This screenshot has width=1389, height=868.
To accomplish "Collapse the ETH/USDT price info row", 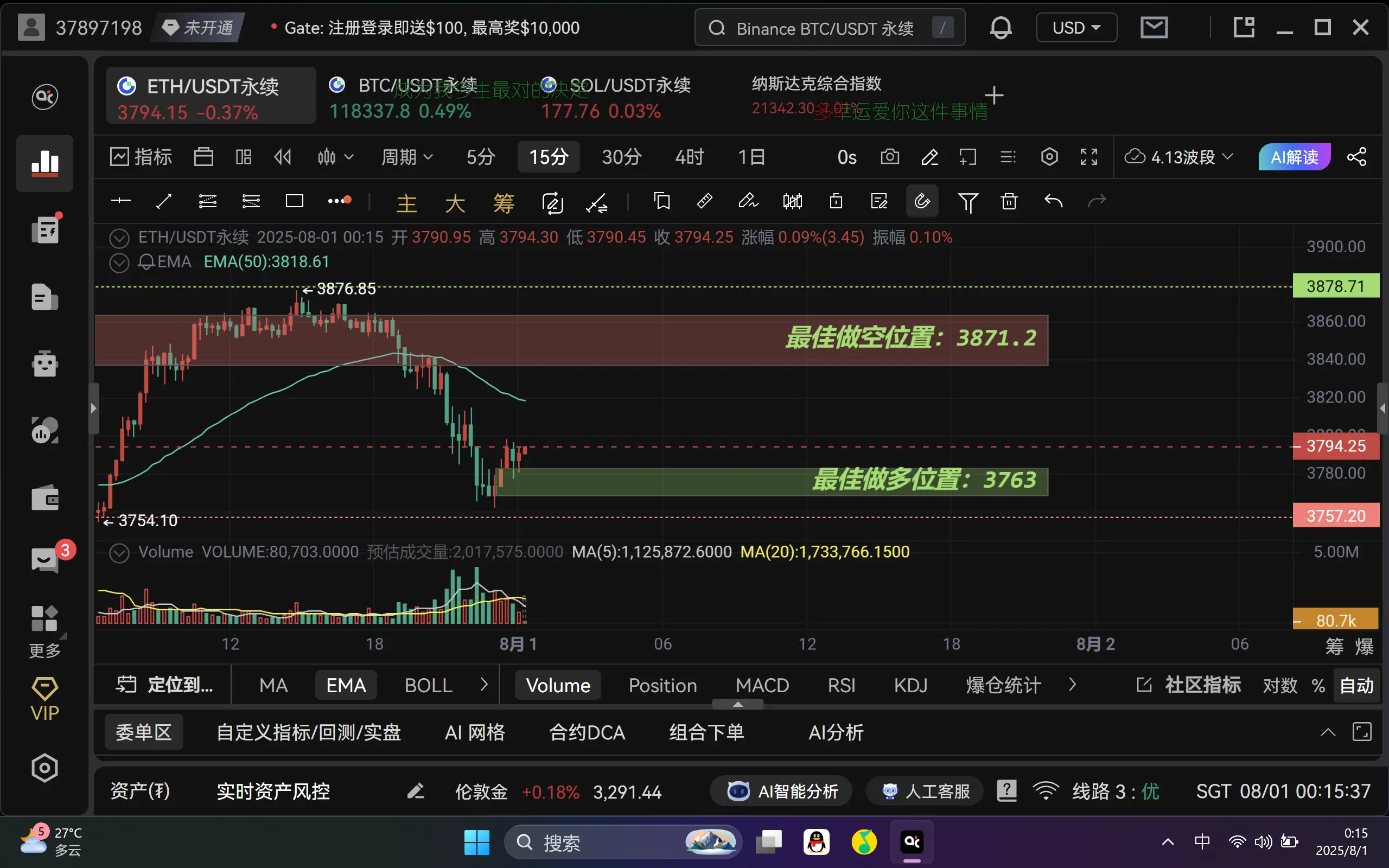I will pos(119,238).
